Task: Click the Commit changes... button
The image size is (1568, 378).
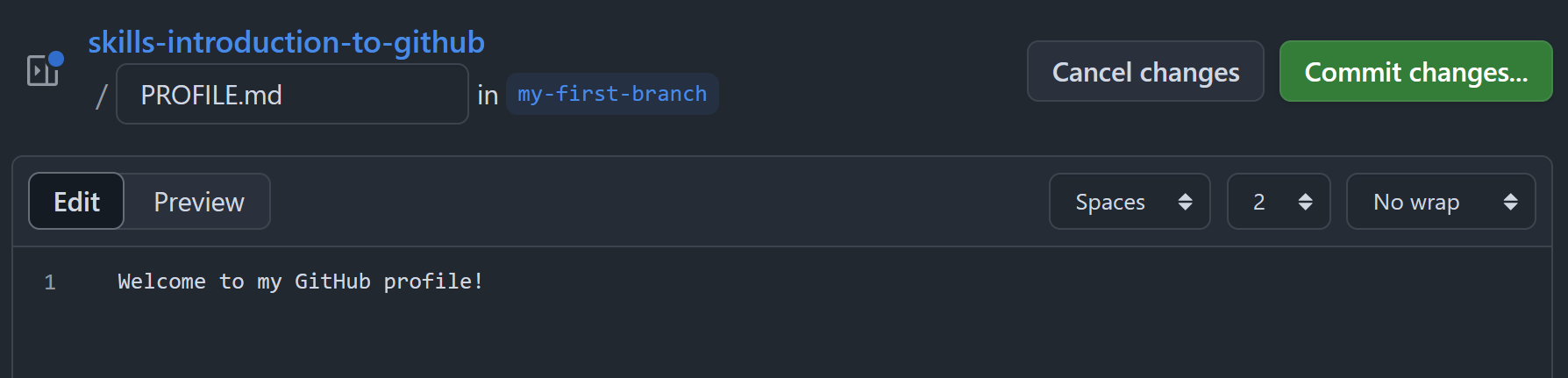Action: click(x=1415, y=71)
